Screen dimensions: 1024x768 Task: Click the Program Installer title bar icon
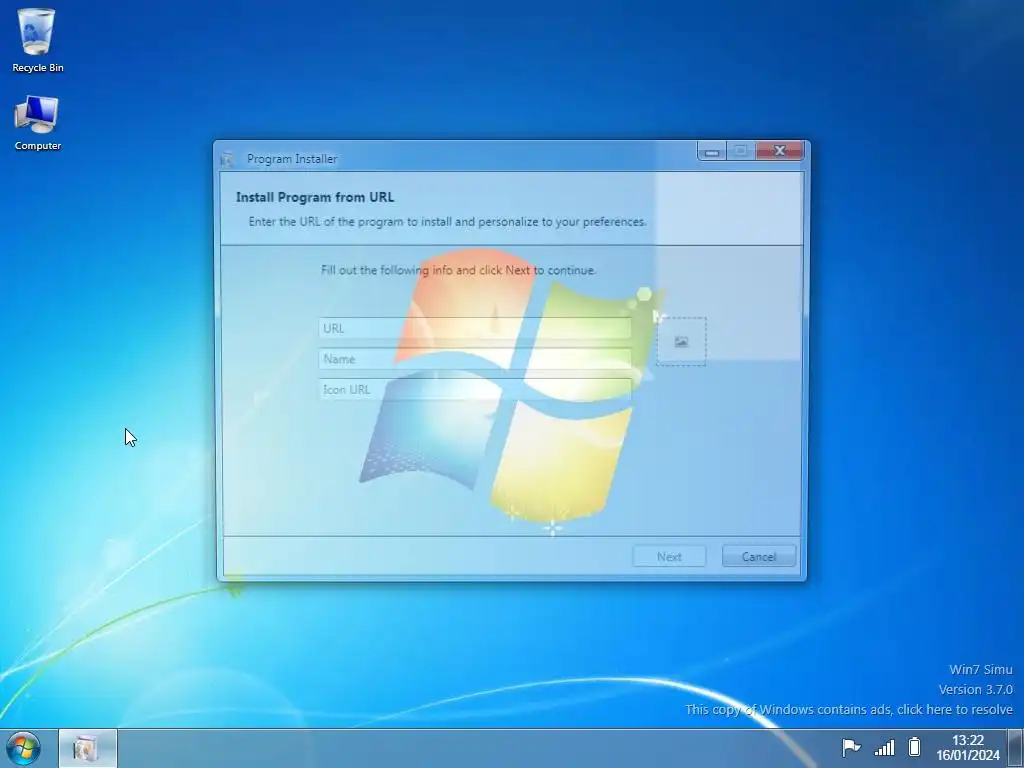point(227,159)
